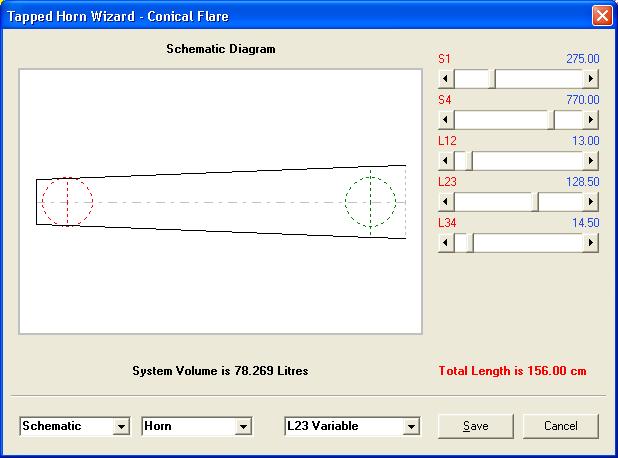Click the red S1 label
Viewport: 618px width, 458px height.
point(444,59)
